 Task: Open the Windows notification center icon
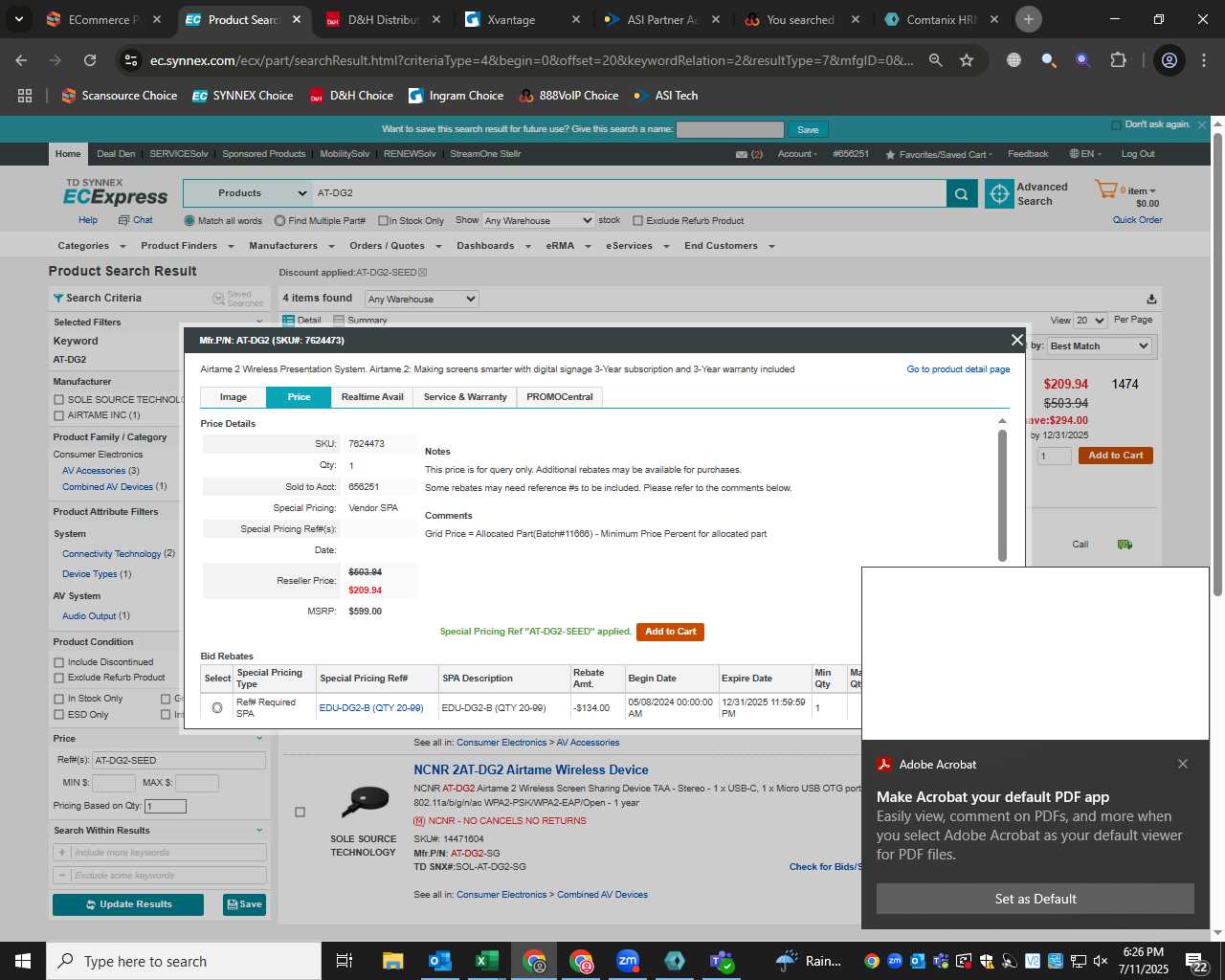point(1195,961)
